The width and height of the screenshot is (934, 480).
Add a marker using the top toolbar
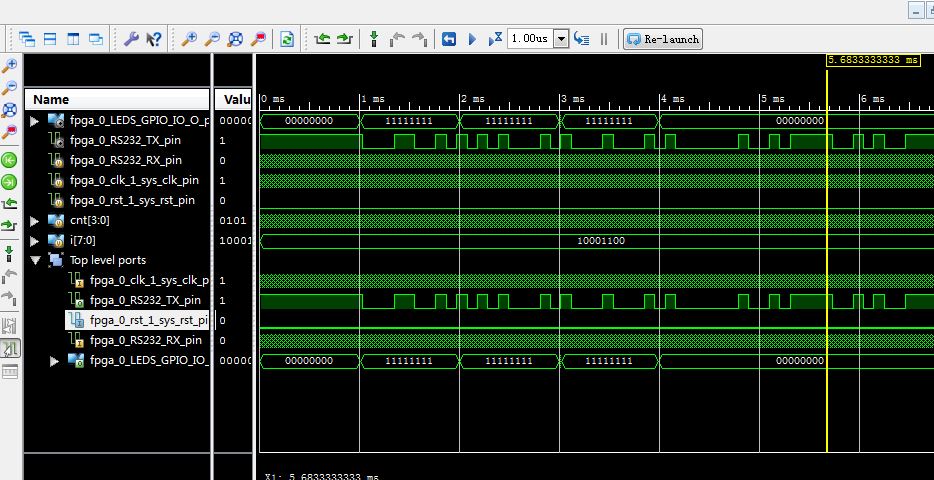coord(374,39)
